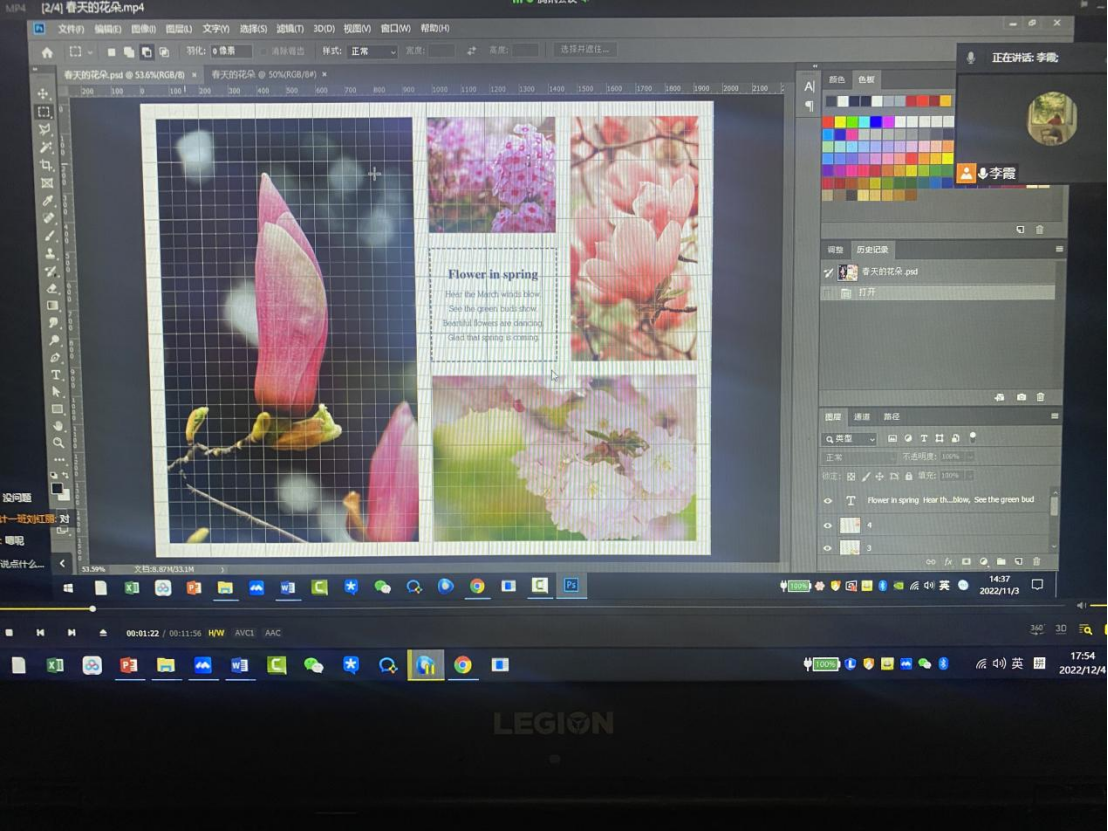Create a history snapshot with camera icon

pyautogui.click(x=1021, y=397)
